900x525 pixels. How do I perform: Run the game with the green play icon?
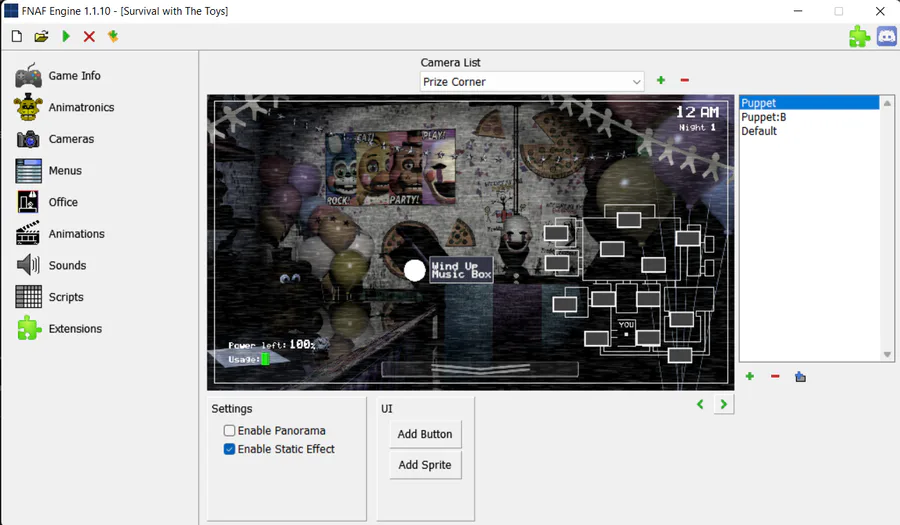coord(66,37)
